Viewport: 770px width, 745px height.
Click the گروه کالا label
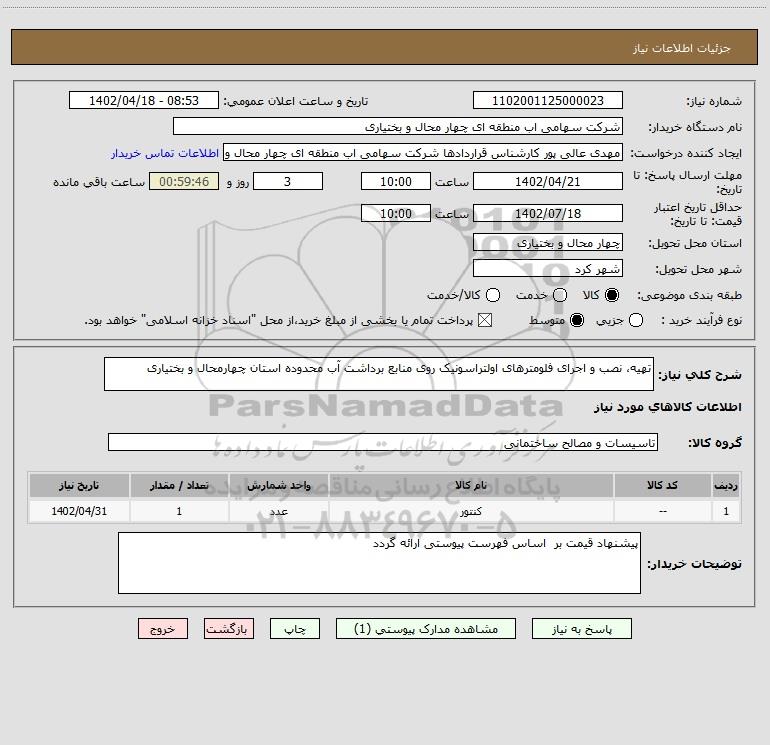(x=715, y=443)
